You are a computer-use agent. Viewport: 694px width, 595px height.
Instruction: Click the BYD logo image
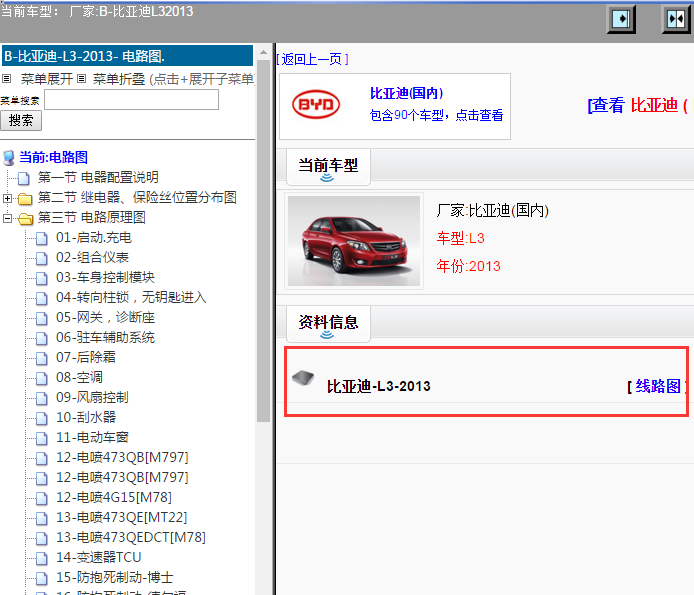pyautogui.click(x=316, y=104)
